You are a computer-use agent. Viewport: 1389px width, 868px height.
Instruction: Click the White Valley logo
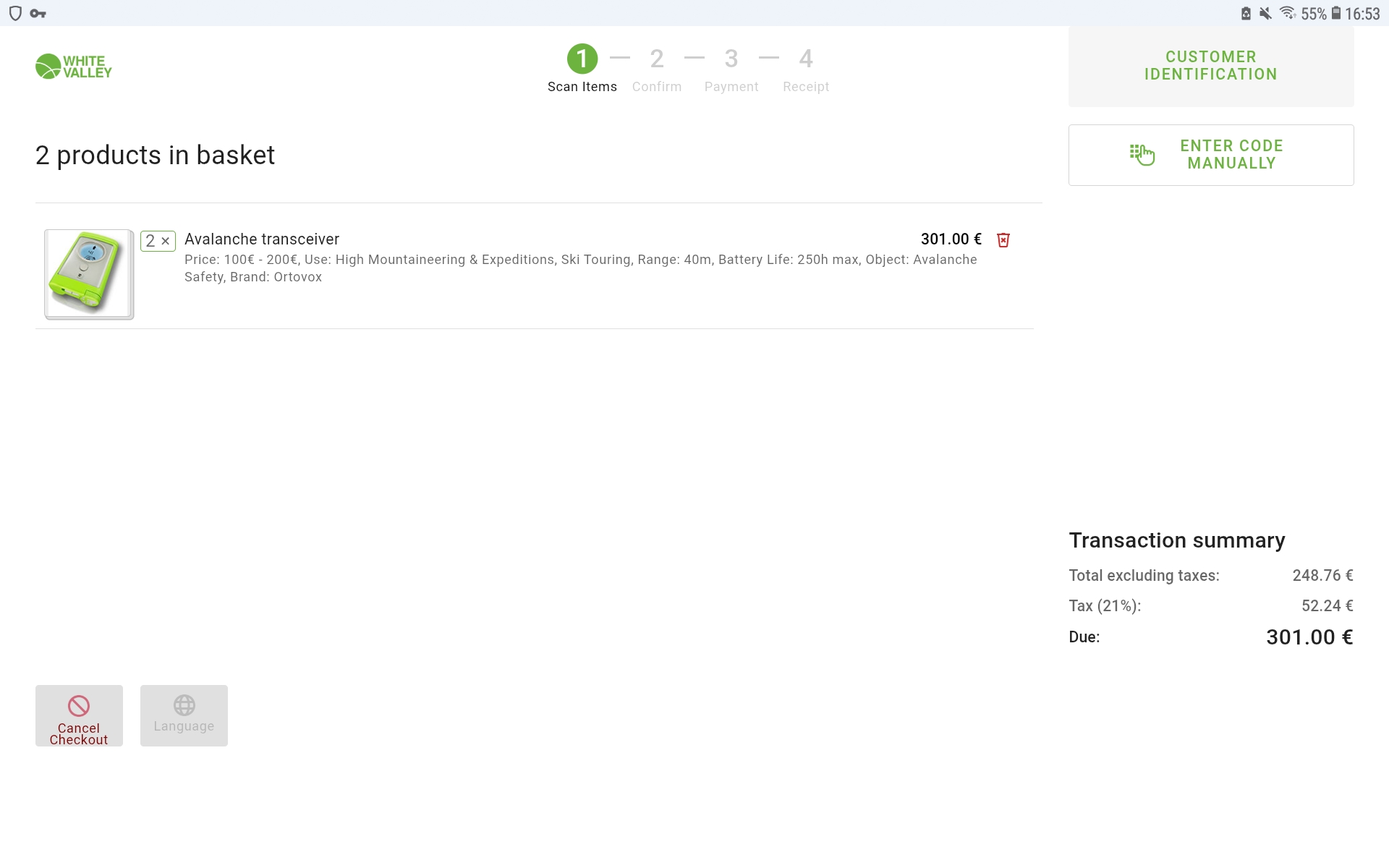74,67
